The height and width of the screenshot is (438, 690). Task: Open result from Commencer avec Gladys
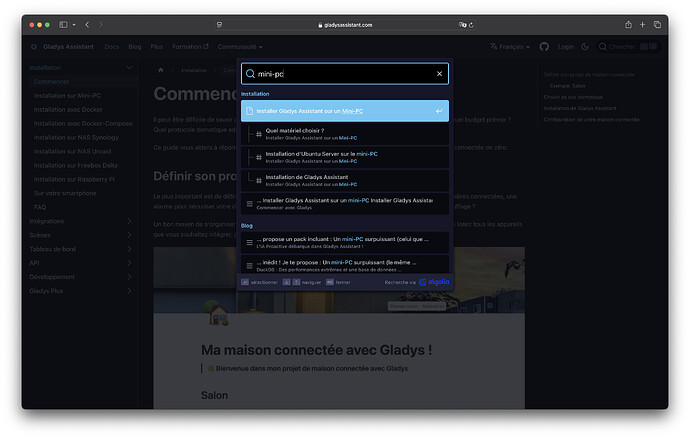click(x=345, y=203)
